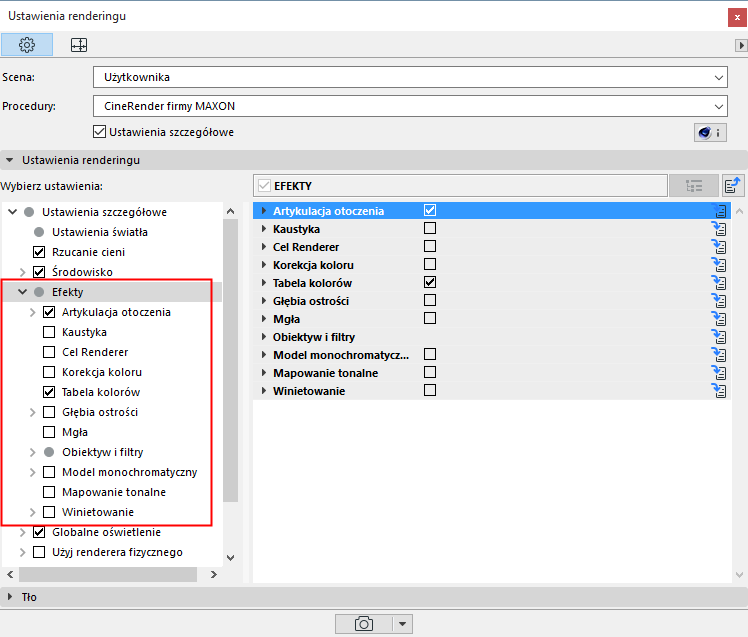The width and height of the screenshot is (748, 637).
Task: Expand Globalne oświetlenie tree node
Action: tap(22, 532)
